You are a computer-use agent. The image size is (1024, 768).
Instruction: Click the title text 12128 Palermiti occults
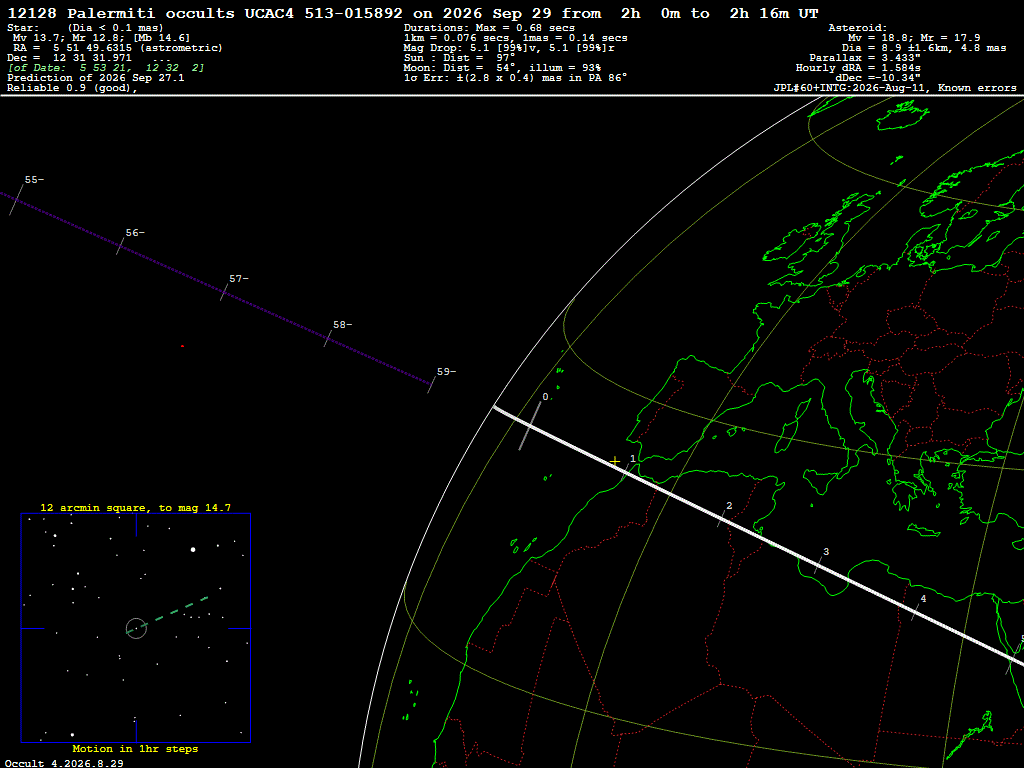121,14
